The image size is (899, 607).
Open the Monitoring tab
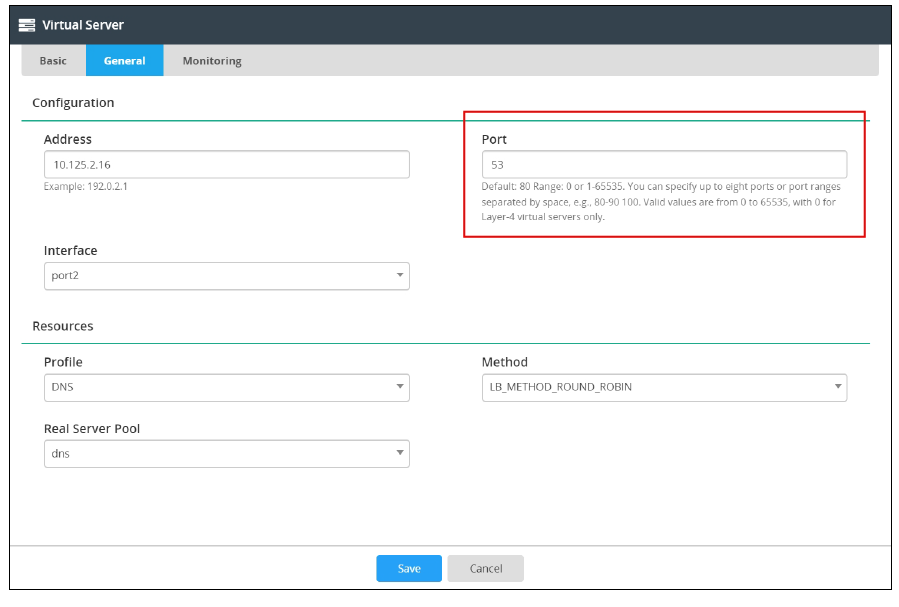[x=212, y=61]
